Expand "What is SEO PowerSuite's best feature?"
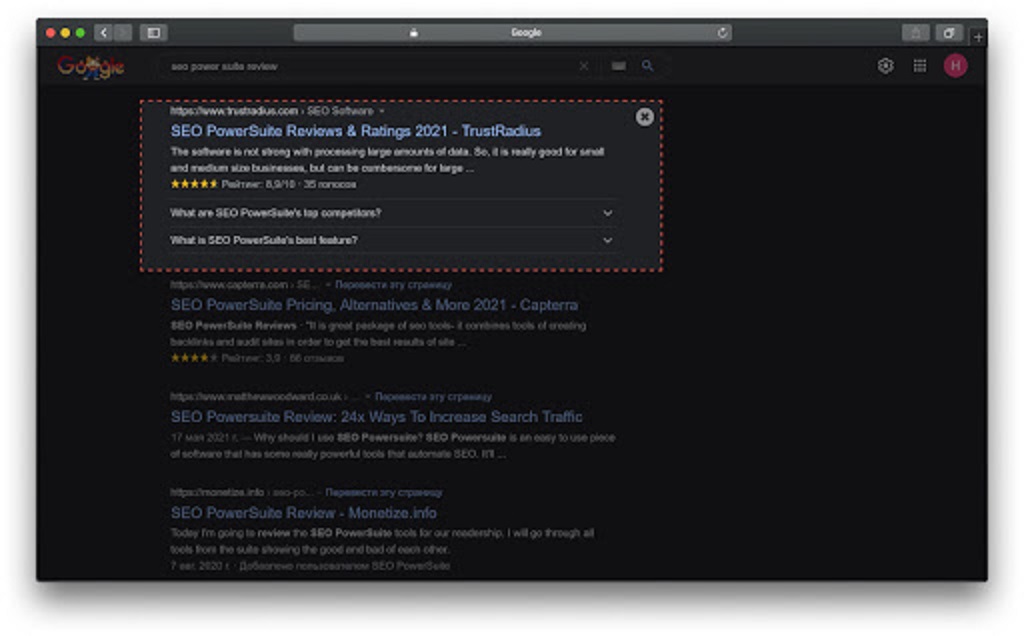 click(607, 240)
